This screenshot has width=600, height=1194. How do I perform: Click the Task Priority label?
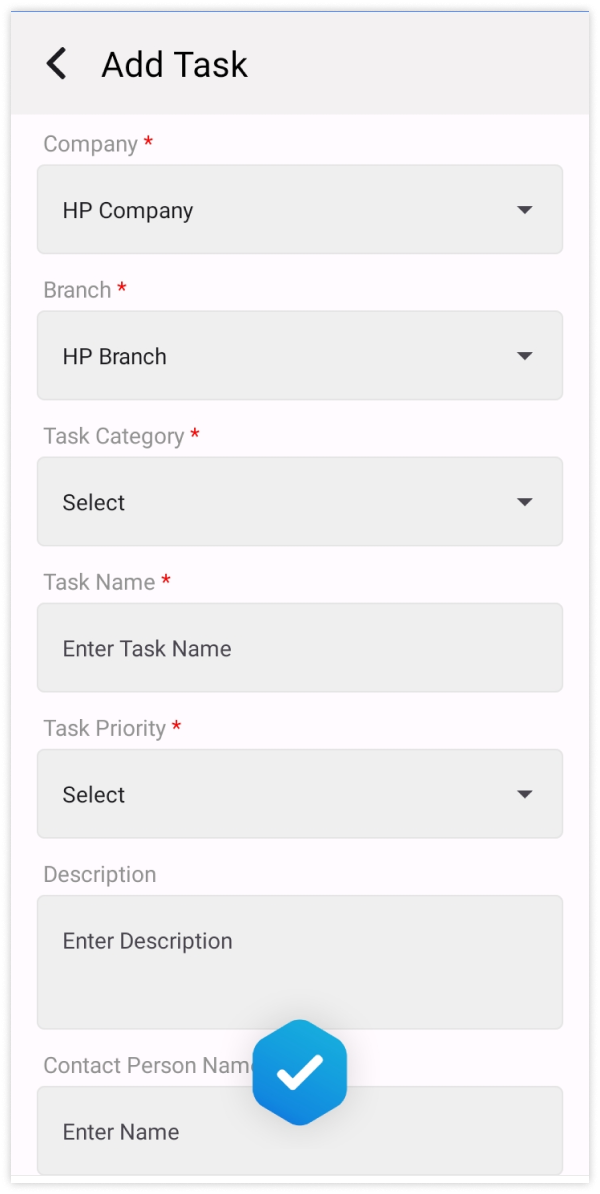[104, 728]
